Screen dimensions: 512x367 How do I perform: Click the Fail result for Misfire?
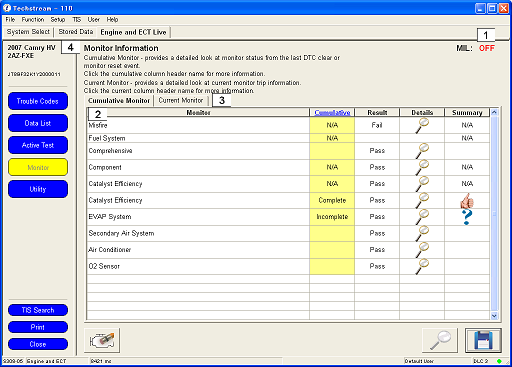tap(377, 125)
